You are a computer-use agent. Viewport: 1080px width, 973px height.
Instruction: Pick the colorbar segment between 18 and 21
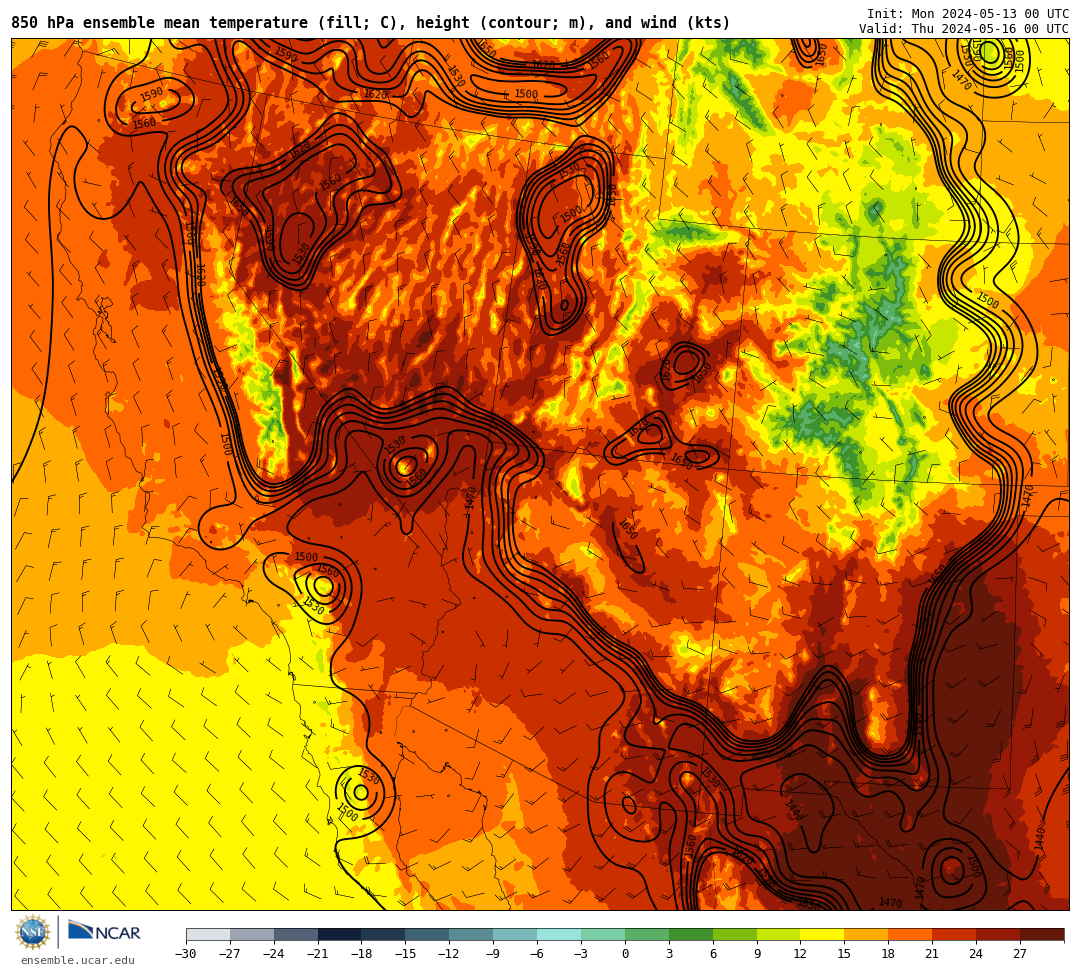910,934
